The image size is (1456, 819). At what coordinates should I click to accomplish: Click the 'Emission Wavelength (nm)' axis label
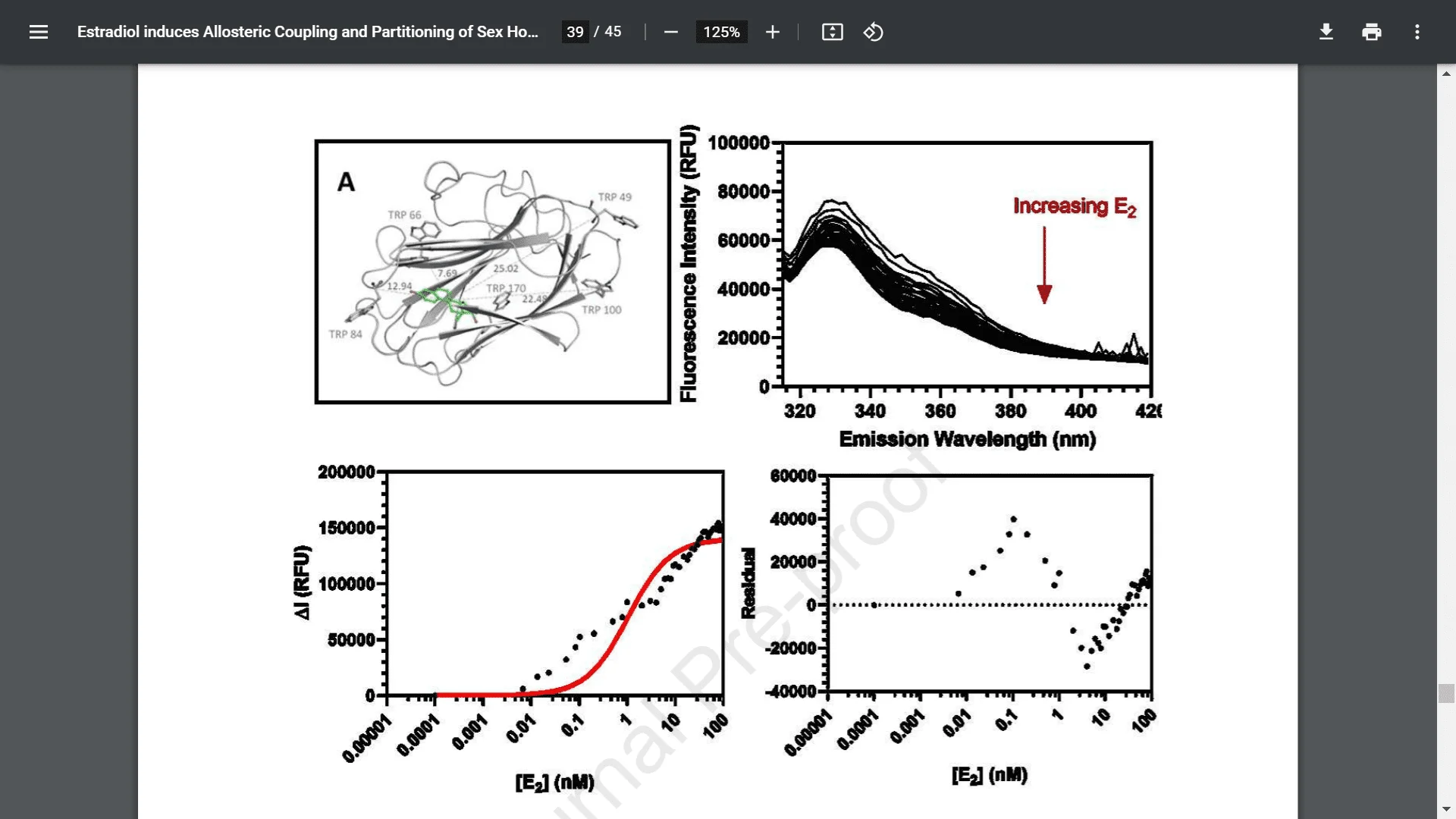(967, 439)
